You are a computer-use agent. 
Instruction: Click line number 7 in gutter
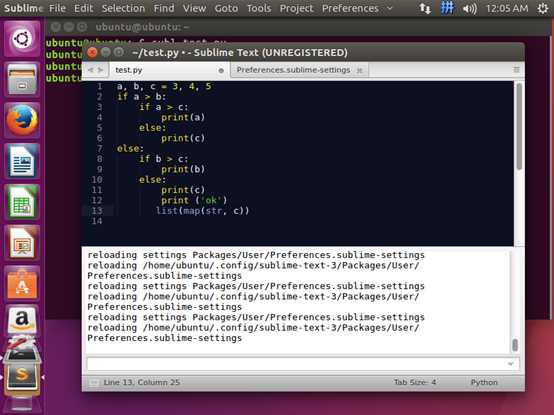point(99,149)
